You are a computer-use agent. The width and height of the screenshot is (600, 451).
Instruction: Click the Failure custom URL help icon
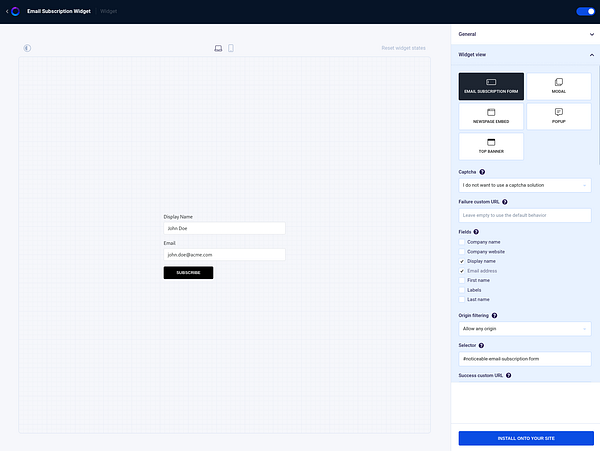coord(505,202)
